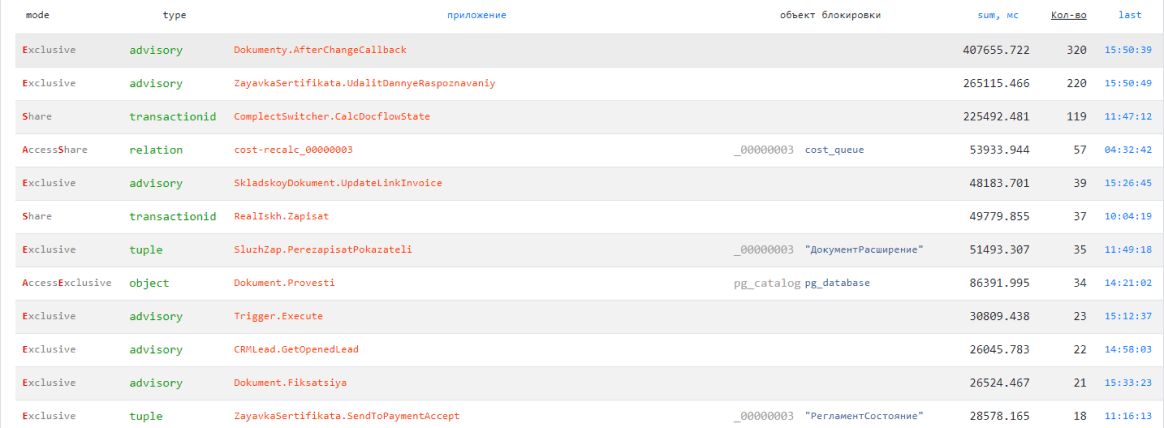Select the CRMLead.GetOpenedLead entry
Image resolution: width=1164 pixels, height=428 pixels.
point(296,350)
